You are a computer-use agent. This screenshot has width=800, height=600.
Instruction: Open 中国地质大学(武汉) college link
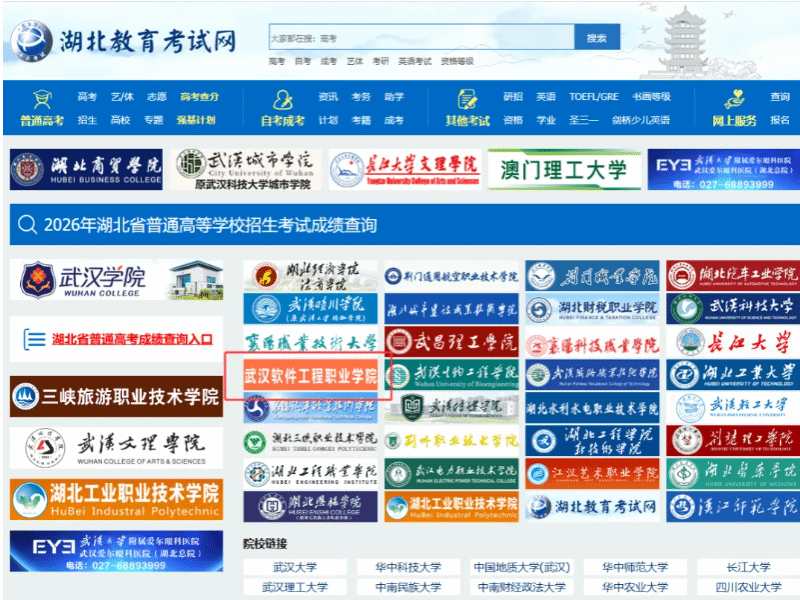(521, 567)
